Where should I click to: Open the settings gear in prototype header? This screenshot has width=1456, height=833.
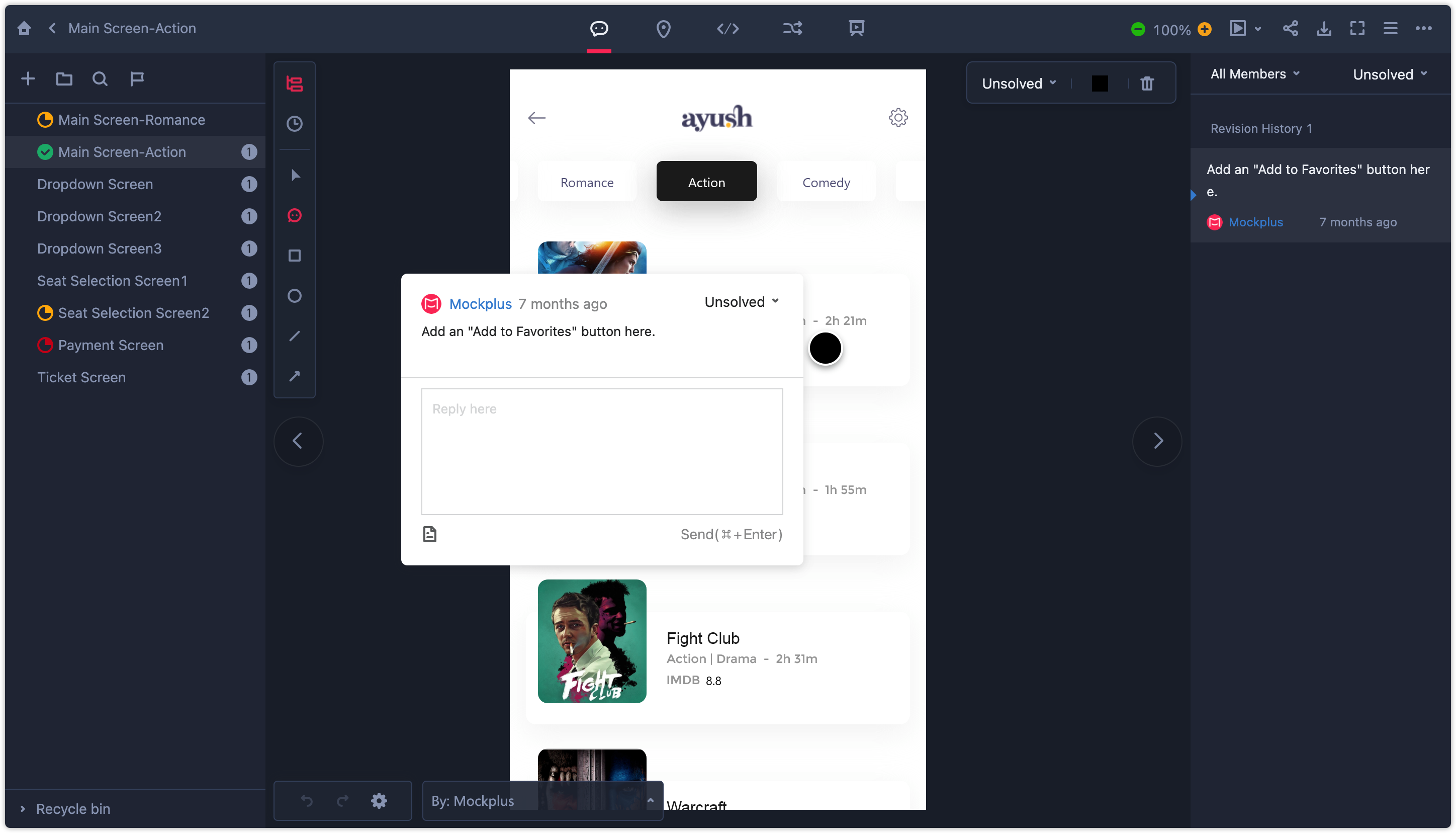(897, 118)
